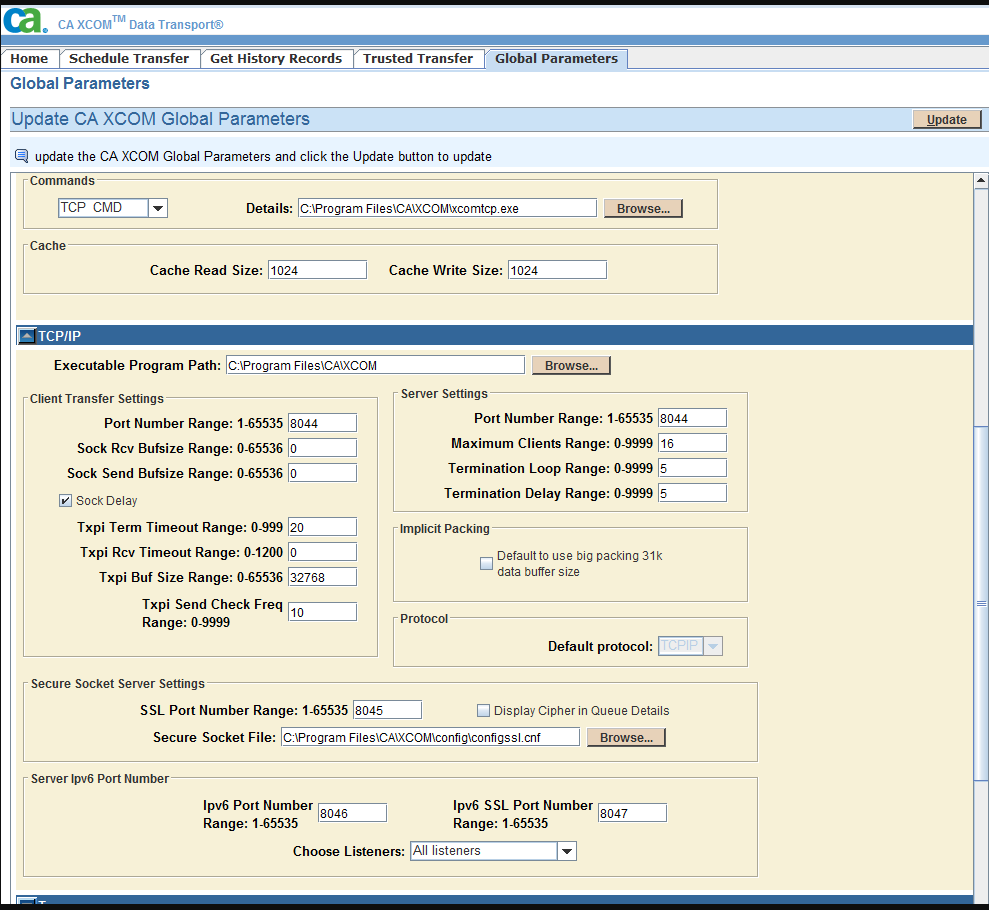Browse for Executable Program Path
The image size is (989, 910).
571,365
